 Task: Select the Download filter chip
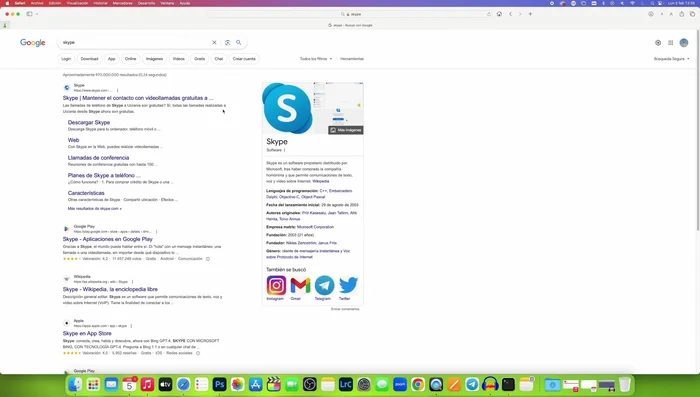tap(89, 59)
